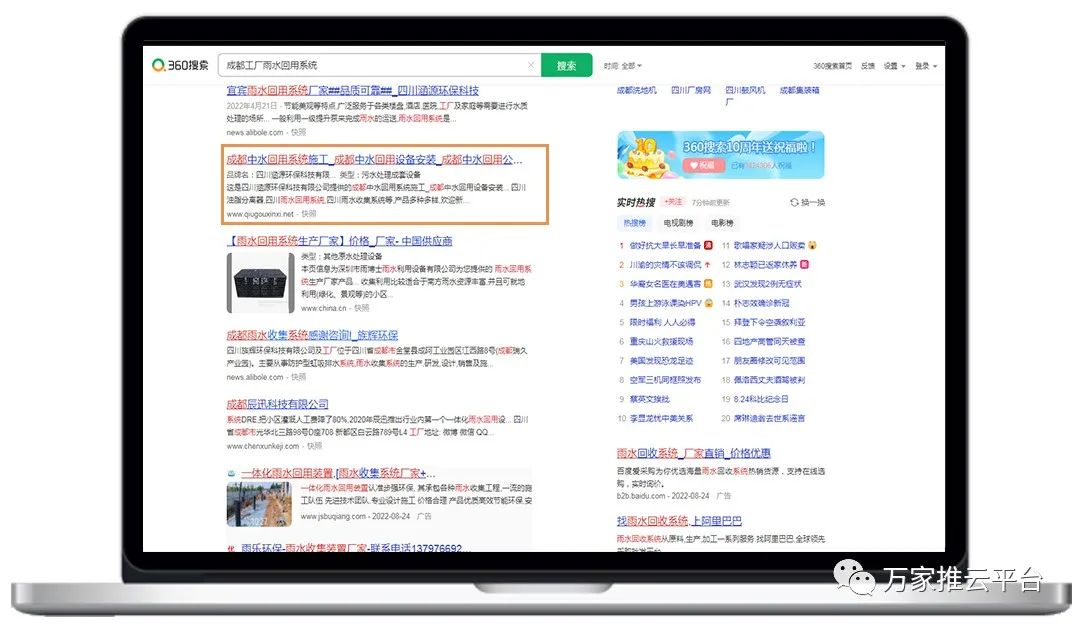Clear the search box with X icon
This screenshot has width=1080, height=628.
(531, 65)
